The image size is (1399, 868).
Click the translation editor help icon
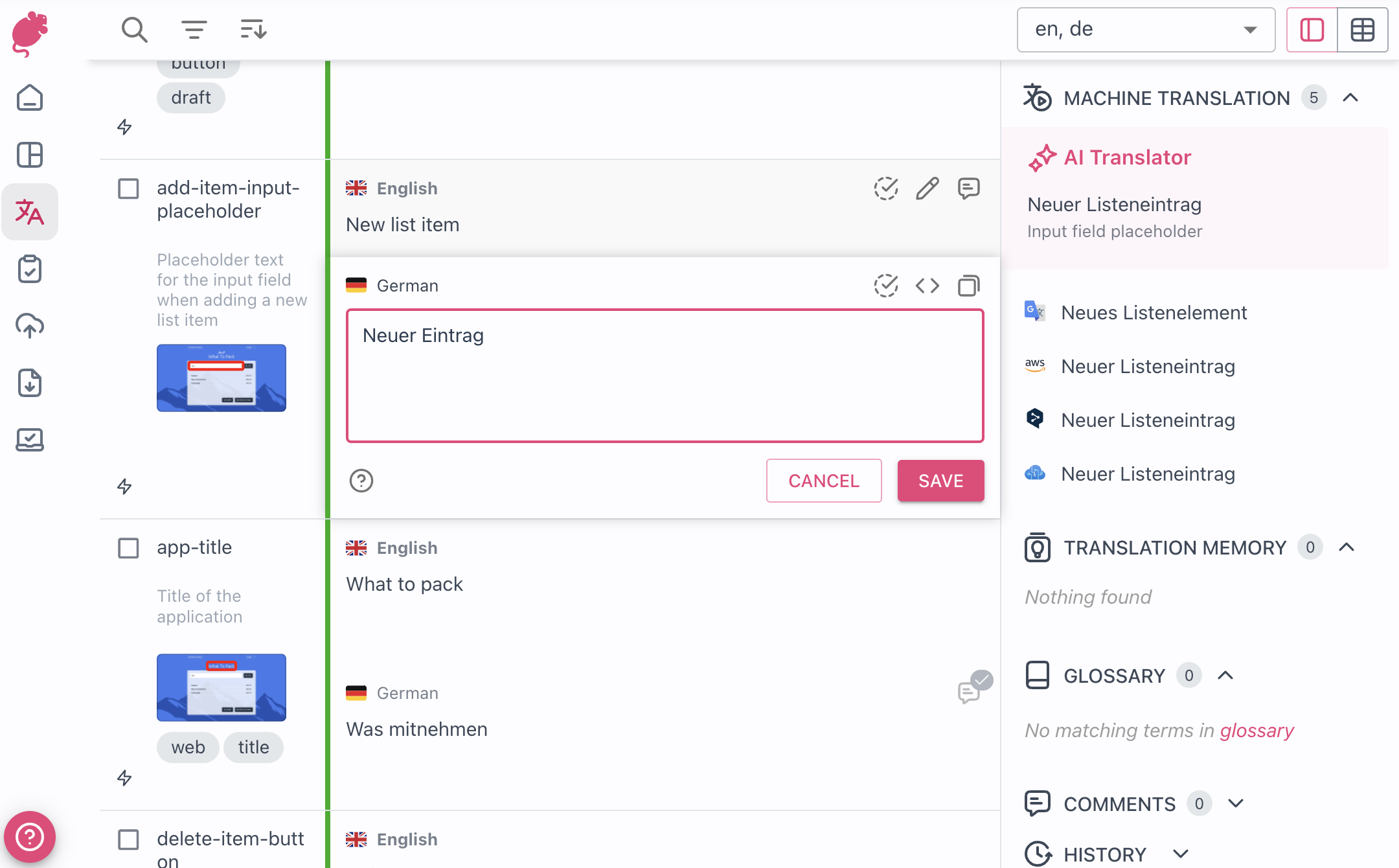(361, 481)
